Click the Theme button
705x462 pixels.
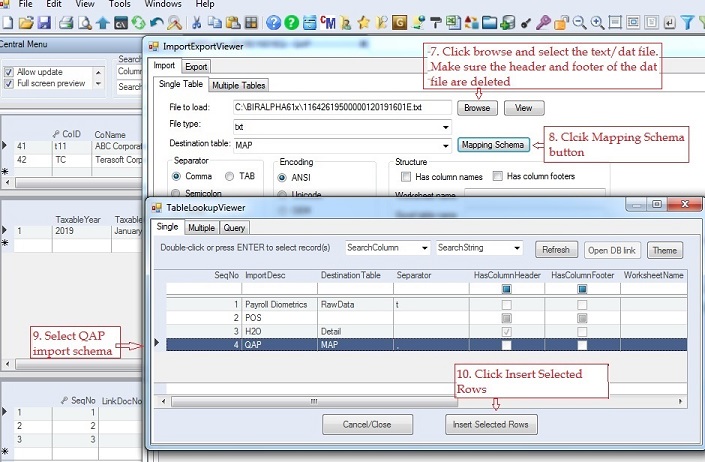tap(665, 250)
